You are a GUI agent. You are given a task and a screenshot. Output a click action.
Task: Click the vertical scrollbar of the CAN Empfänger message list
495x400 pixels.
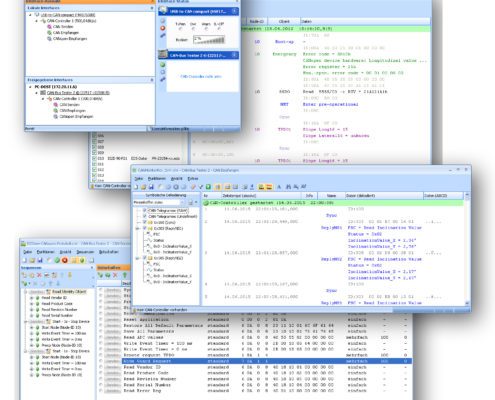467,248
